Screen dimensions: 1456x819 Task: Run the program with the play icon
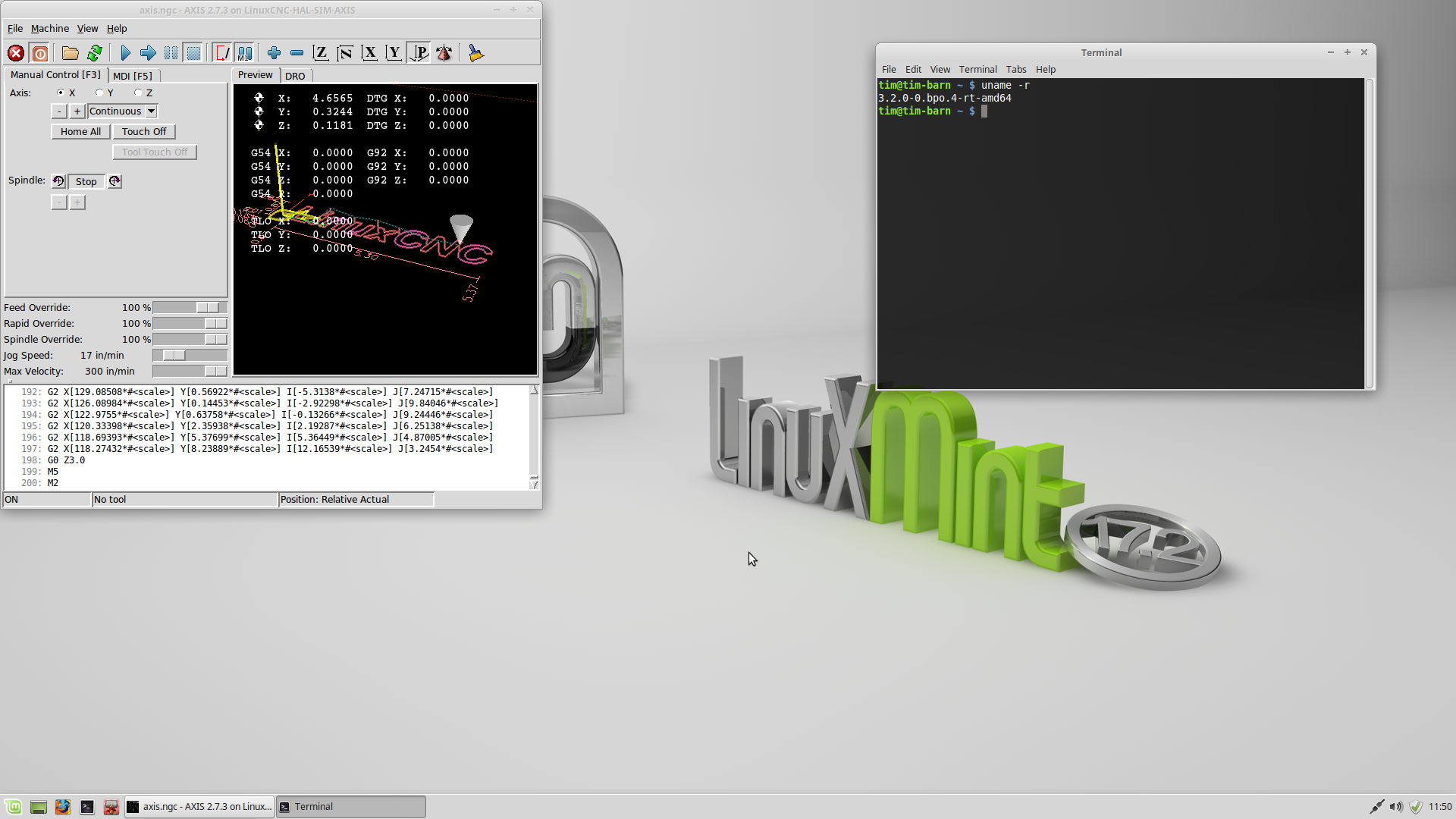point(125,53)
